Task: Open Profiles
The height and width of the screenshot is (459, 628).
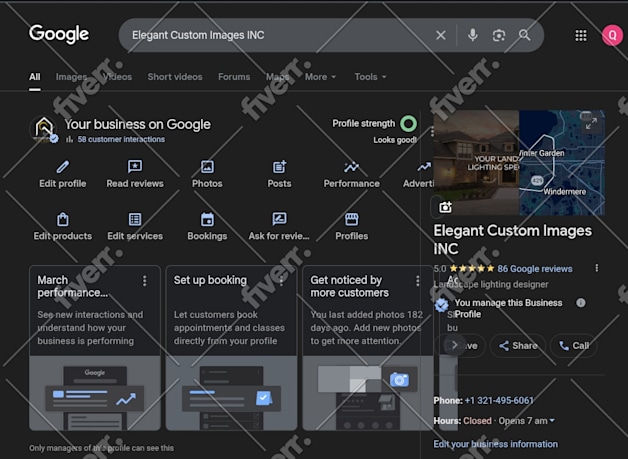Action: pos(351,227)
